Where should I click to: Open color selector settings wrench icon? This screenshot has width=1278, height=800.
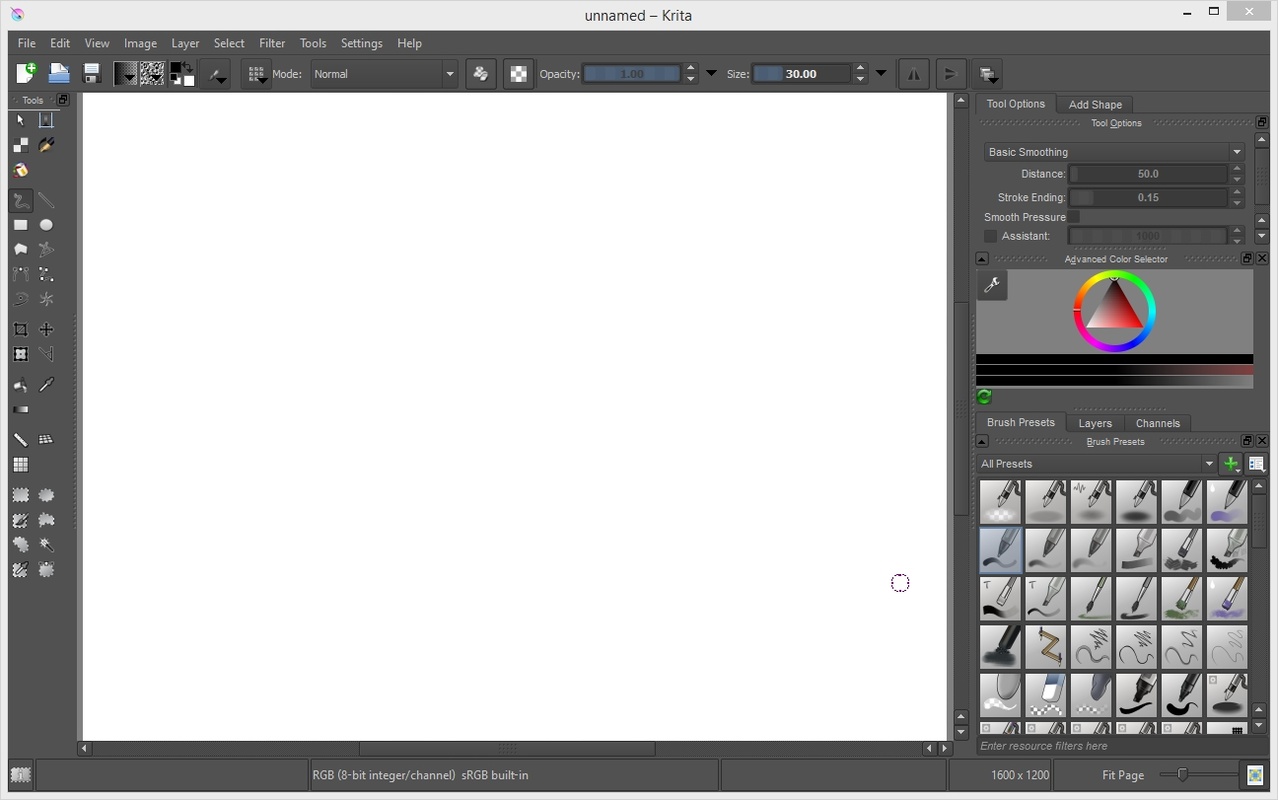tap(992, 286)
